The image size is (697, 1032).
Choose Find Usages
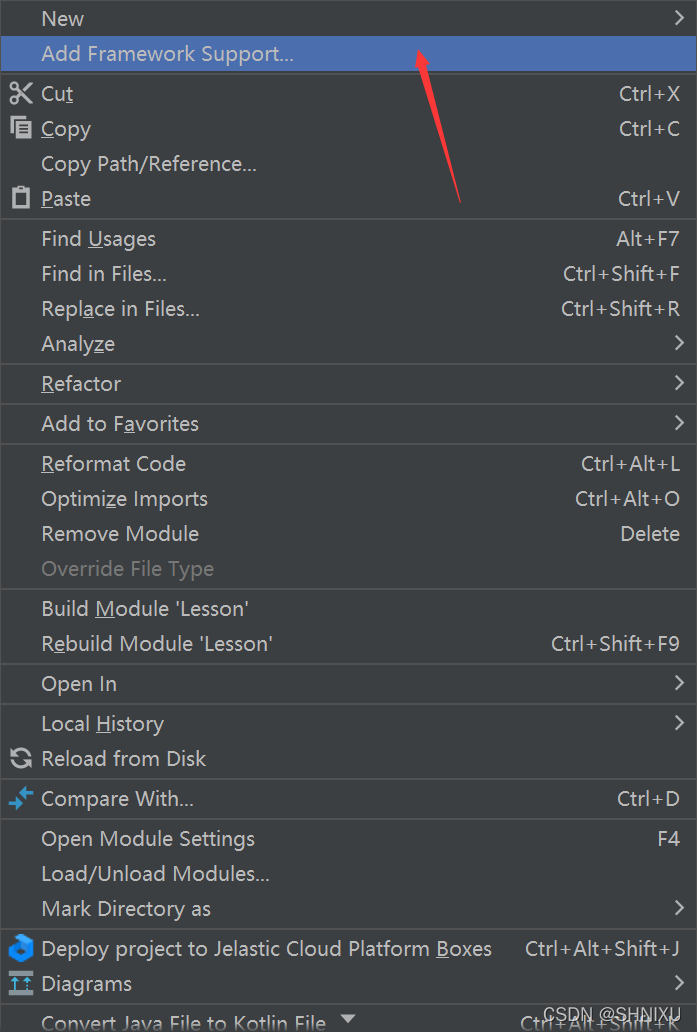click(x=348, y=238)
